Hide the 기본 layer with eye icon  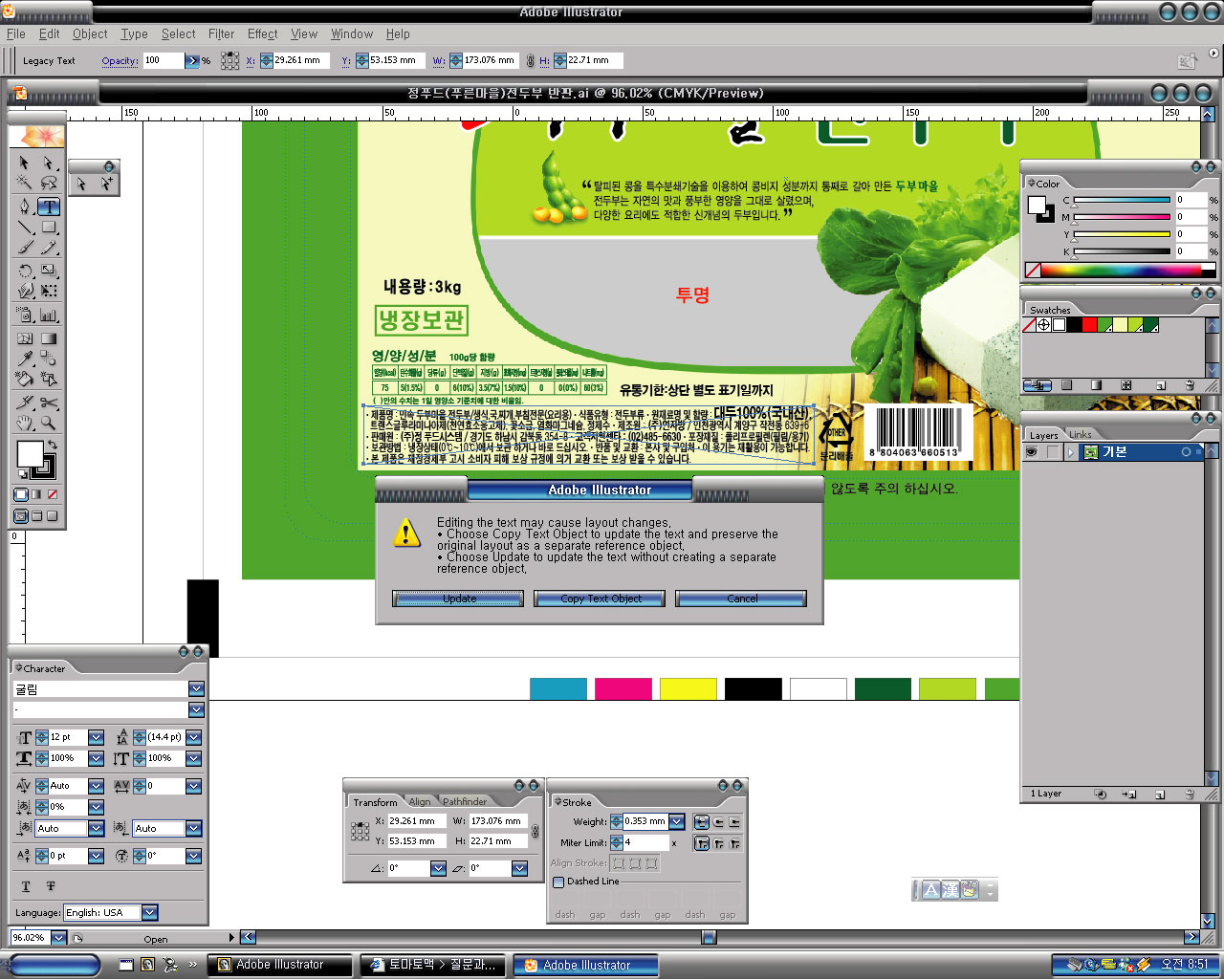[x=1032, y=452]
